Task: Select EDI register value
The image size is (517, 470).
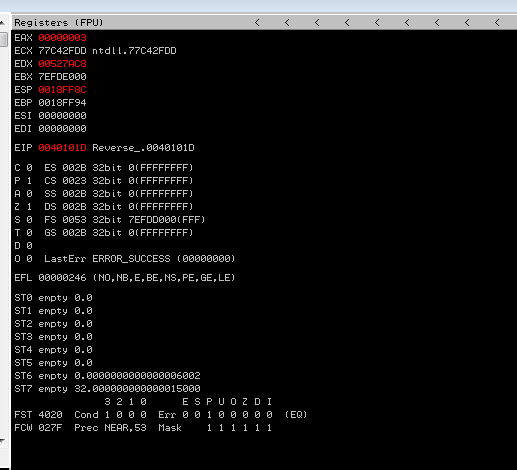Action: (x=62, y=129)
